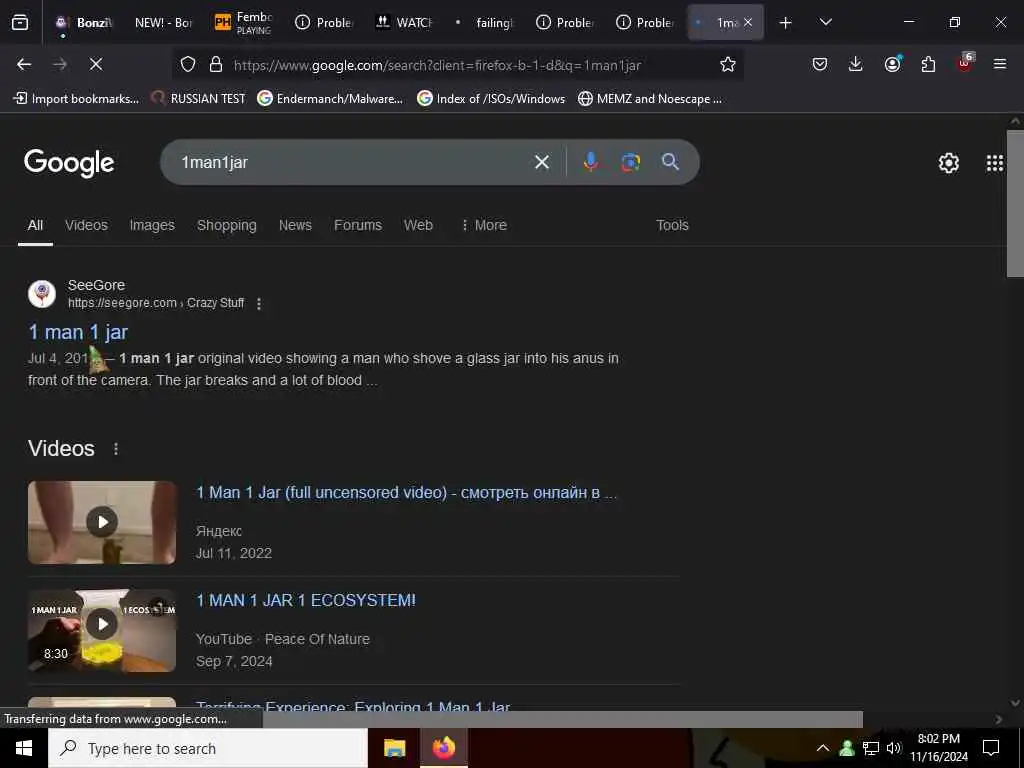Image resolution: width=1024 pixels, height=768 pixels.
Task: Save the page to Pocket
Action: [x=820, y=64]
